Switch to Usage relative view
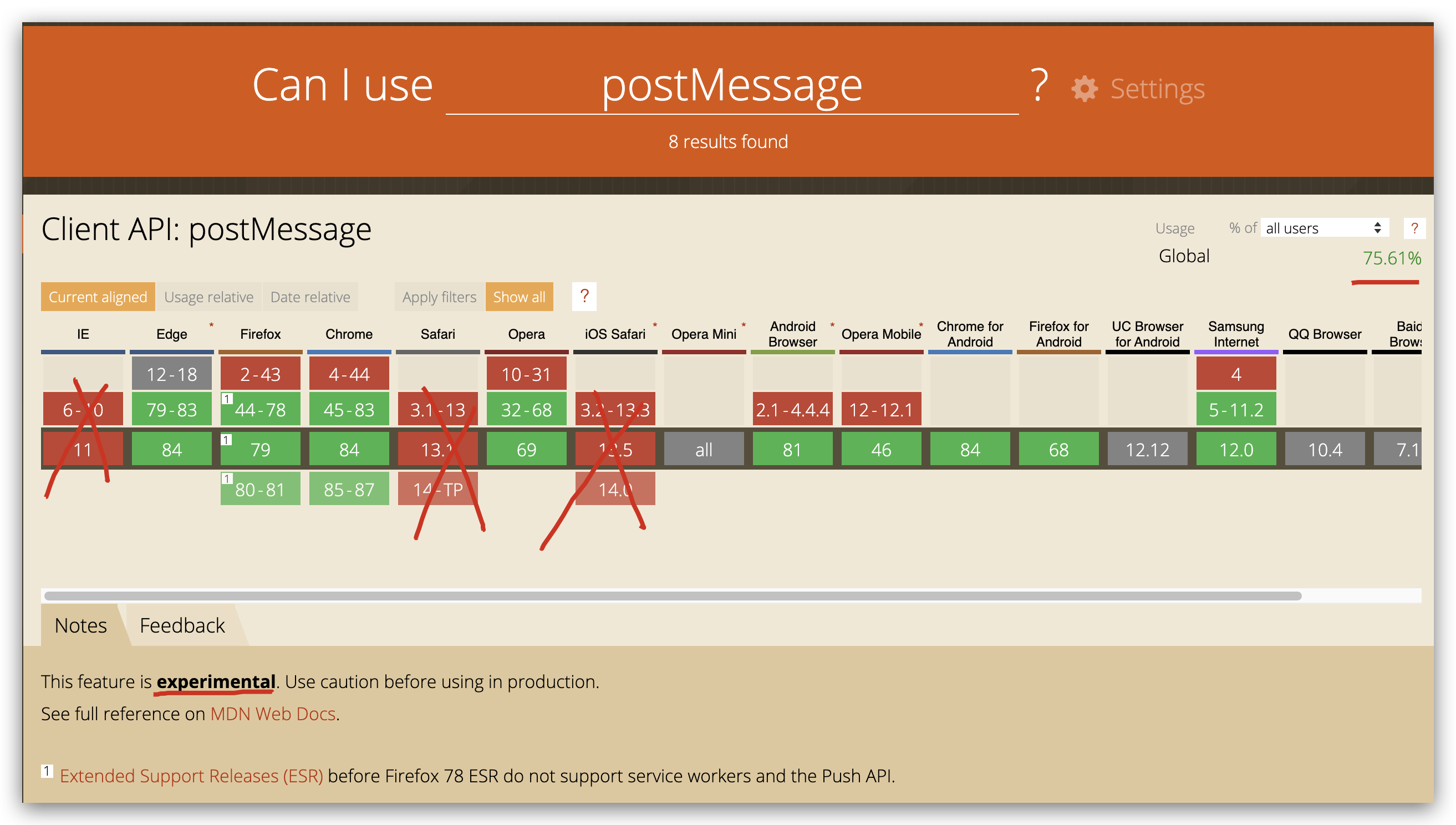Image resolution: width=1456 pixels, height=825 pixels. pyautogui.click(x=208, y=297)
